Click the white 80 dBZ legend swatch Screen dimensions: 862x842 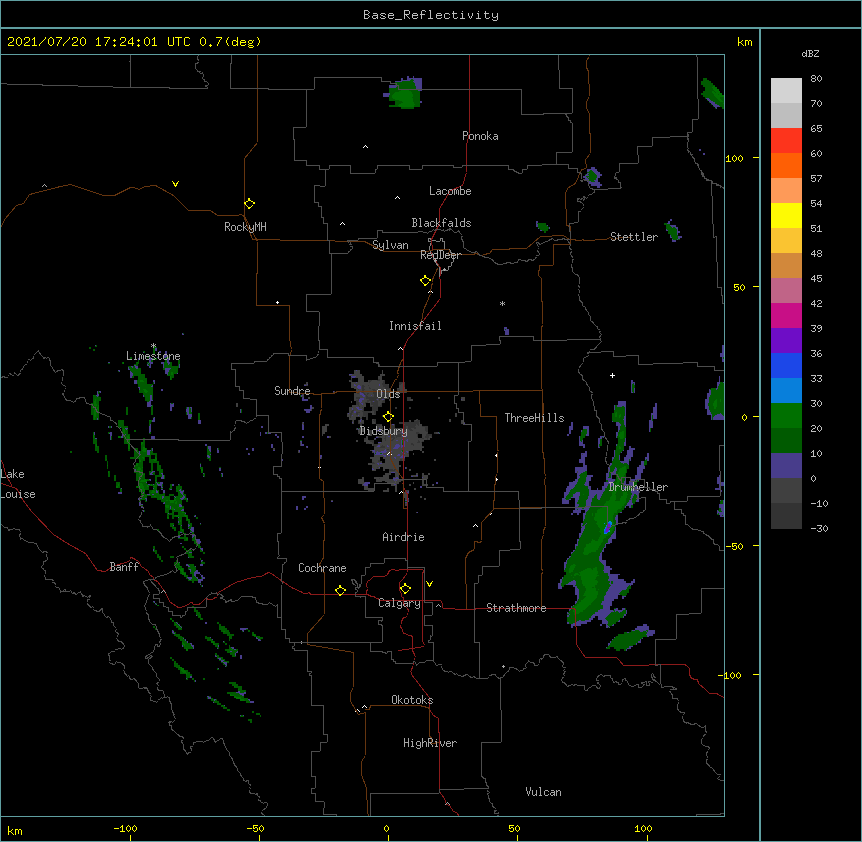coord(786,91)
